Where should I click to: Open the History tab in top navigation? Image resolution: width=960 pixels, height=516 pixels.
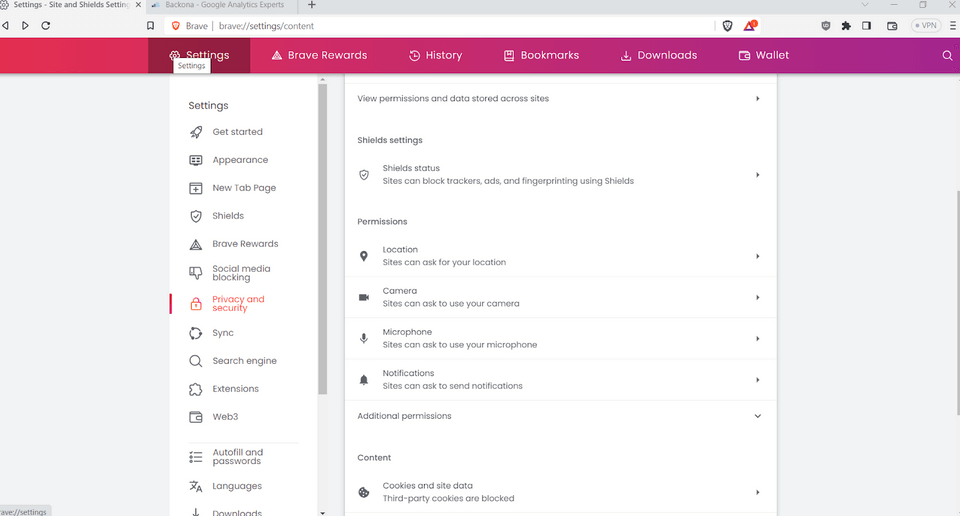pos(435,56)
